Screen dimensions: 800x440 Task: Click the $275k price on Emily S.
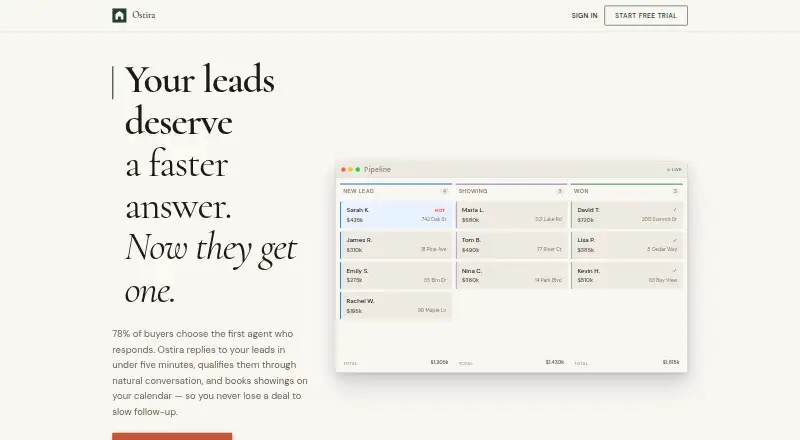355,280
